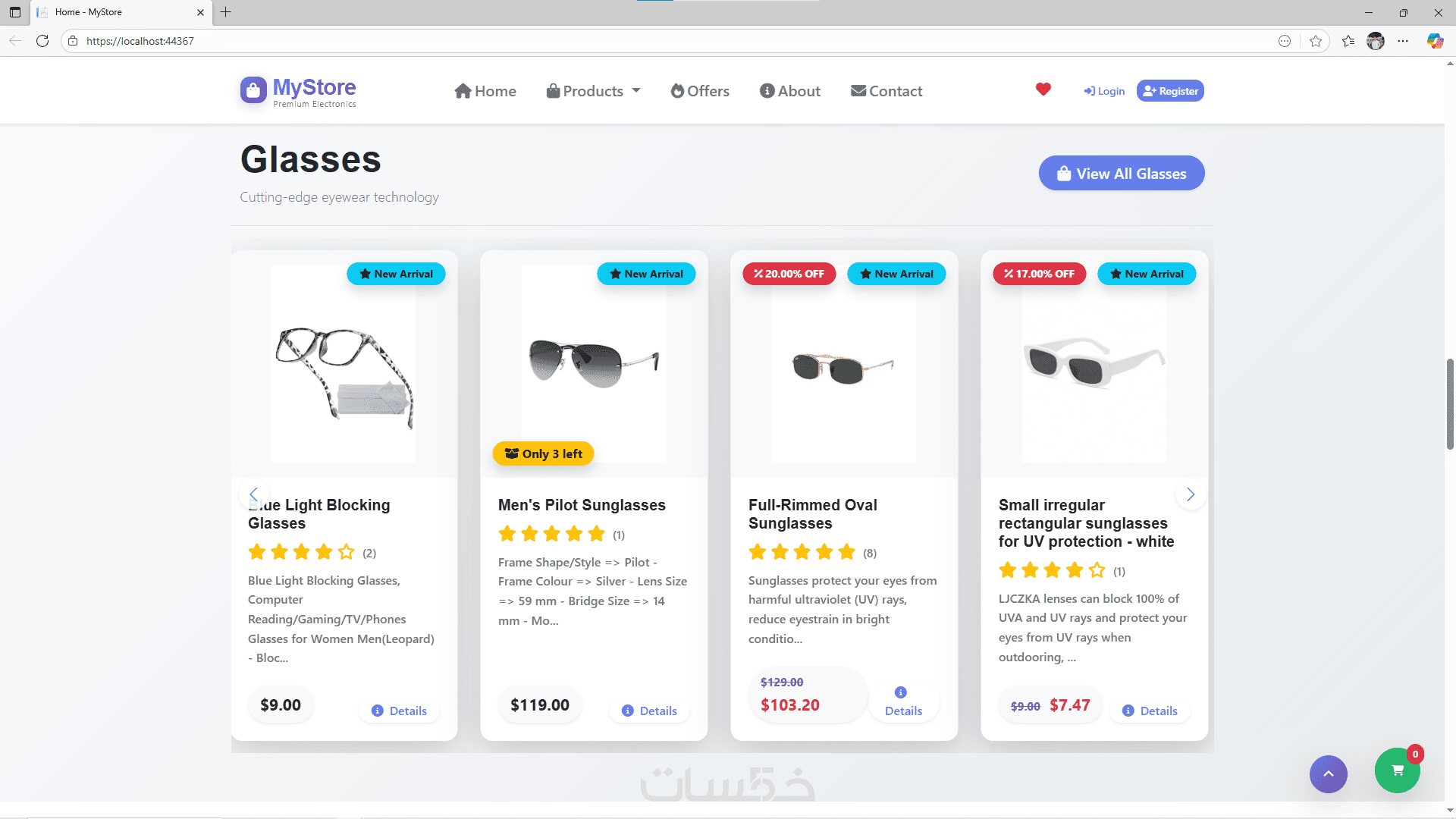The image size is (1456, 819).
Task: Open the browser profile avatar
Action: click(x=1376, y=41)
